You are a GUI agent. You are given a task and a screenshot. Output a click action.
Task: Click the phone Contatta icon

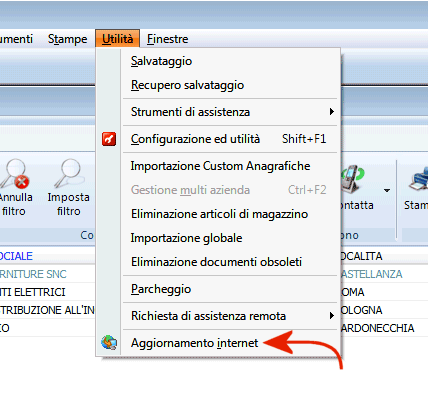[353, 178]
